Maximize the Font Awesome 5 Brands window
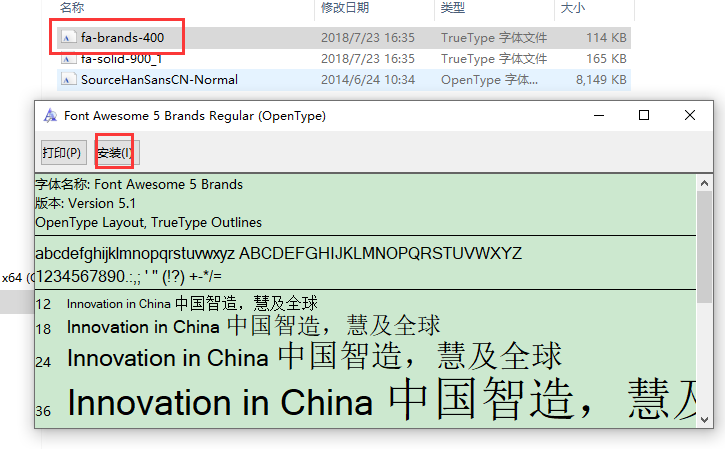Screen dimensions: 725x449 tap(644, 115)
